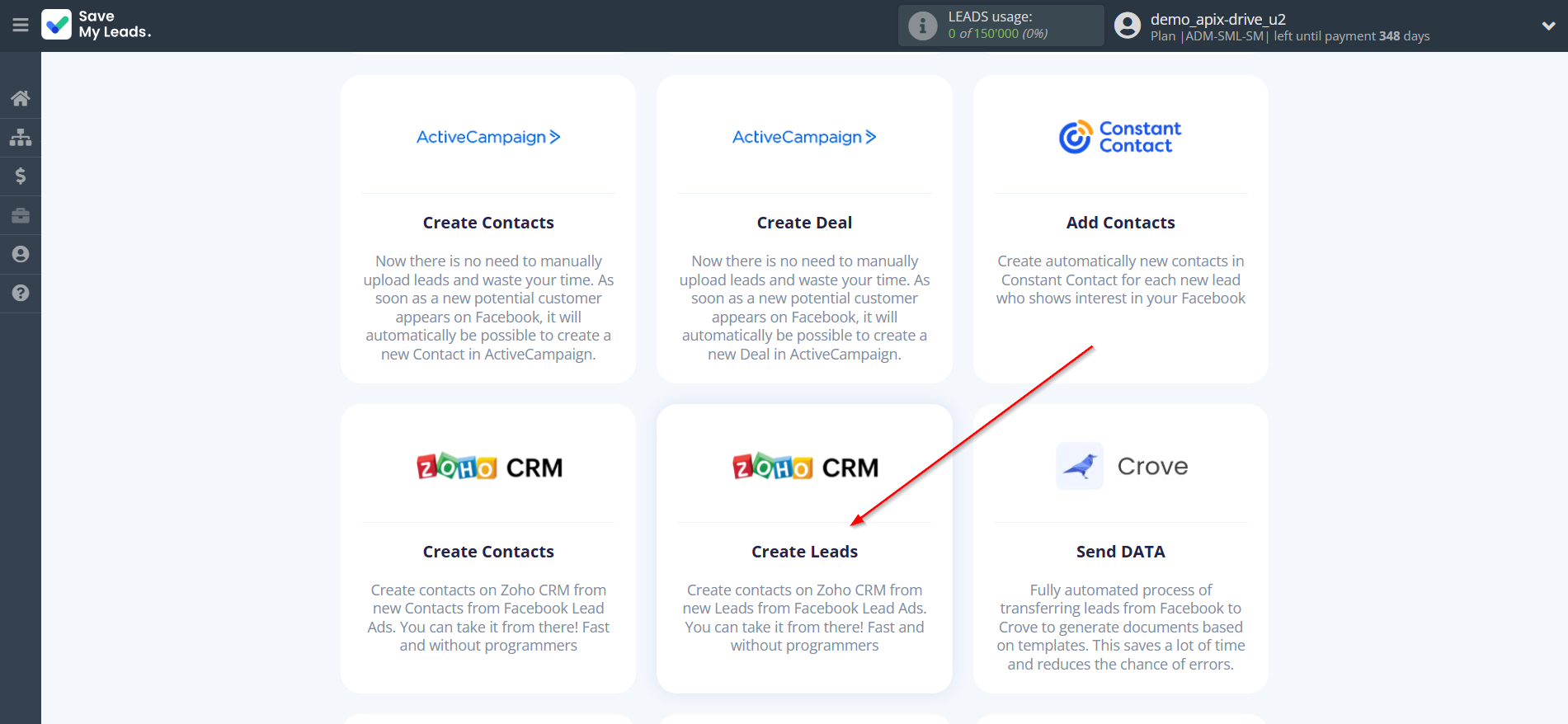Screen dimensions: 1568x724
Task: Go to Home via sidebar house icon
Action: [21, 98]
